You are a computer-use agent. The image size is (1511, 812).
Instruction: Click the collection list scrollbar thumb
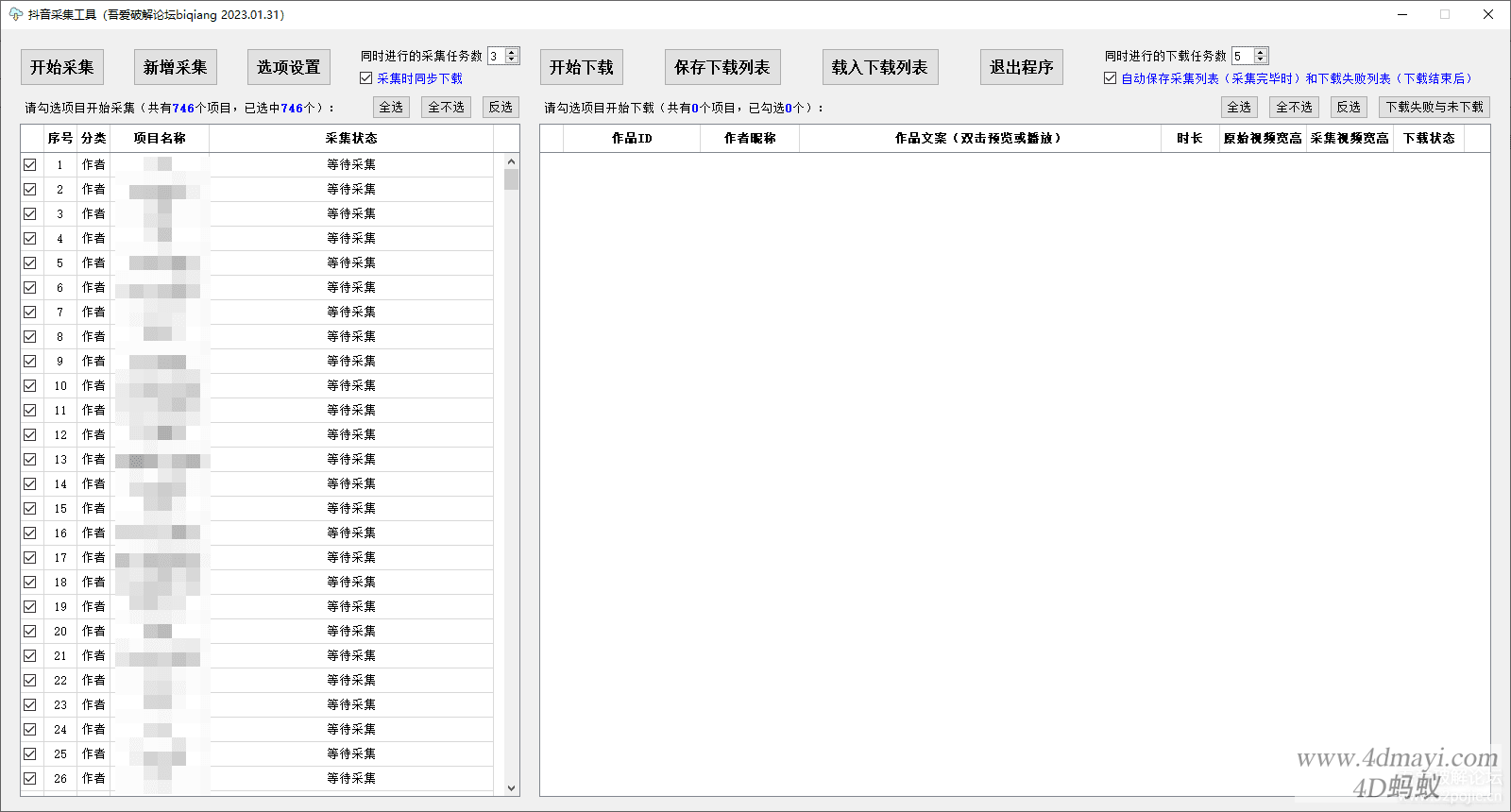(512, 179)
